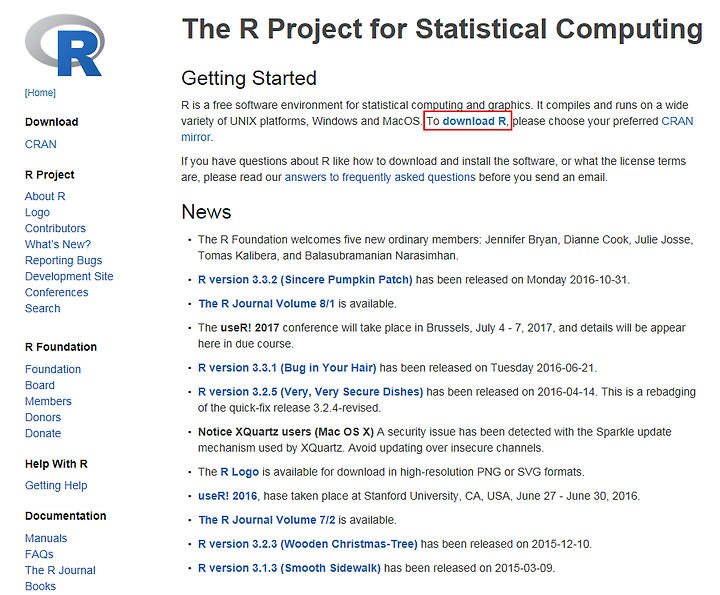Click the R Project sidebar heading
720x595 pixels.
[50, 175]
